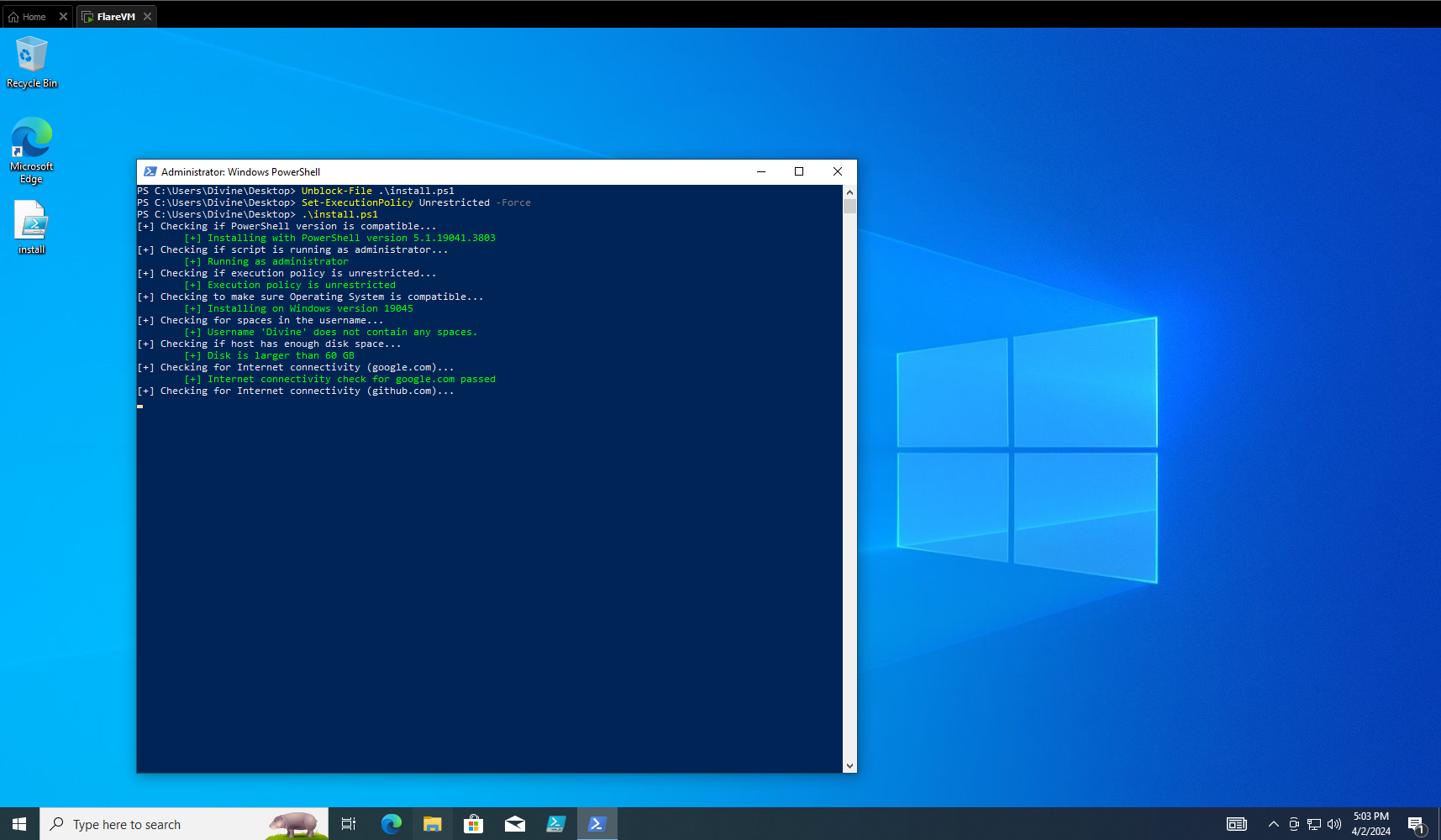
Task: Select the Microsoft Edge desktop shortcut
Action: [x=32, y=150]
